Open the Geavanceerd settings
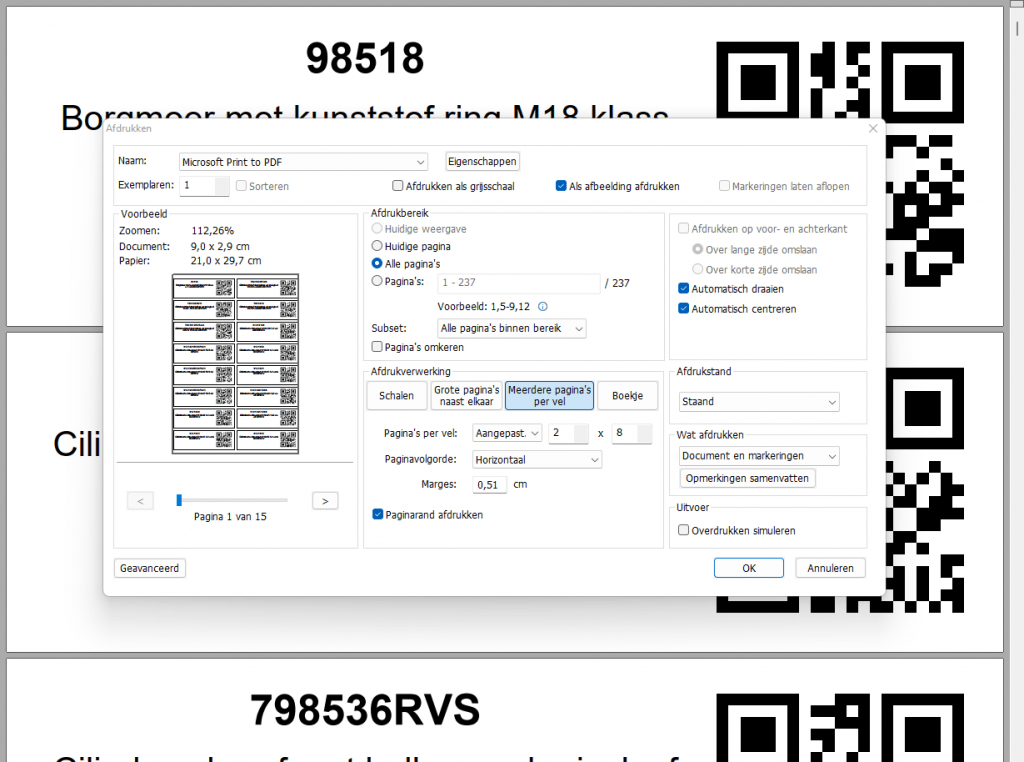 150,568
